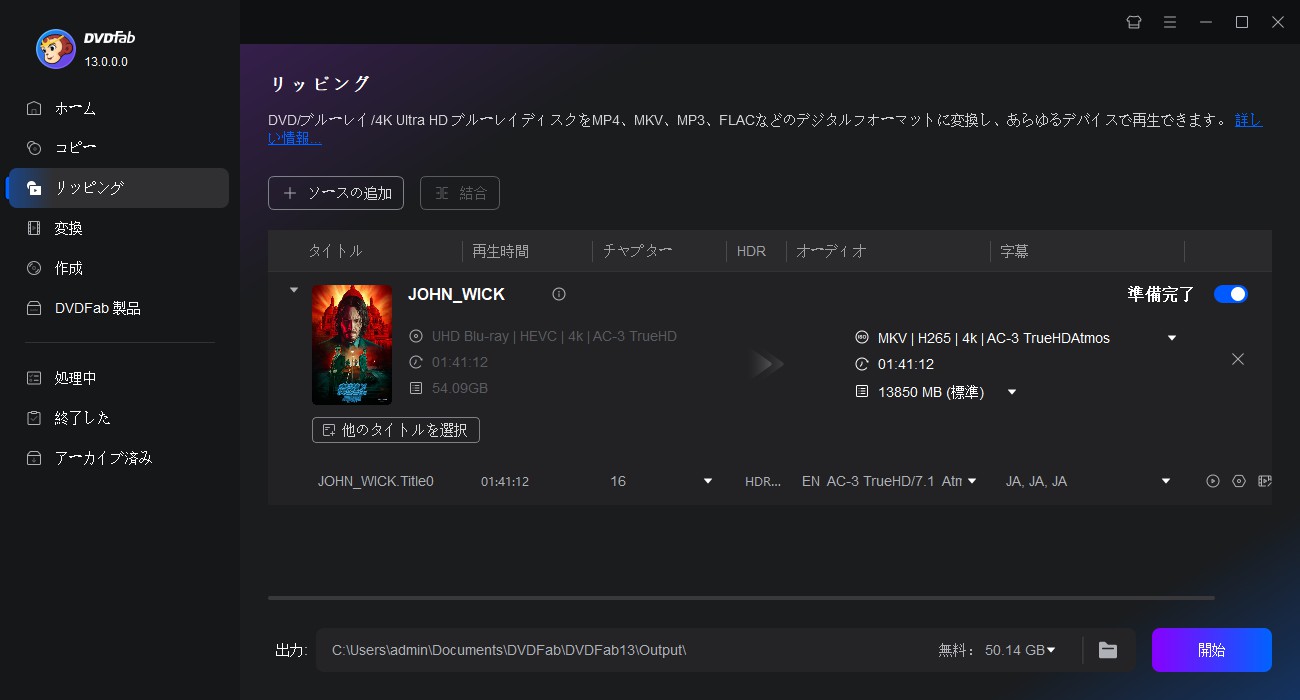Remove JOHN_WICK task with X icon
This screenshot has width=1300, height=700.
[1238, 359]
